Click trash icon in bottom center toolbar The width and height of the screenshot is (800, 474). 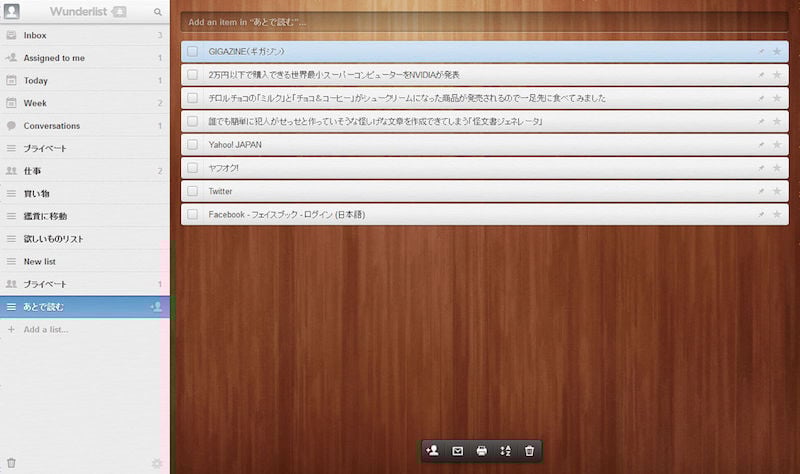click(529, 451)
